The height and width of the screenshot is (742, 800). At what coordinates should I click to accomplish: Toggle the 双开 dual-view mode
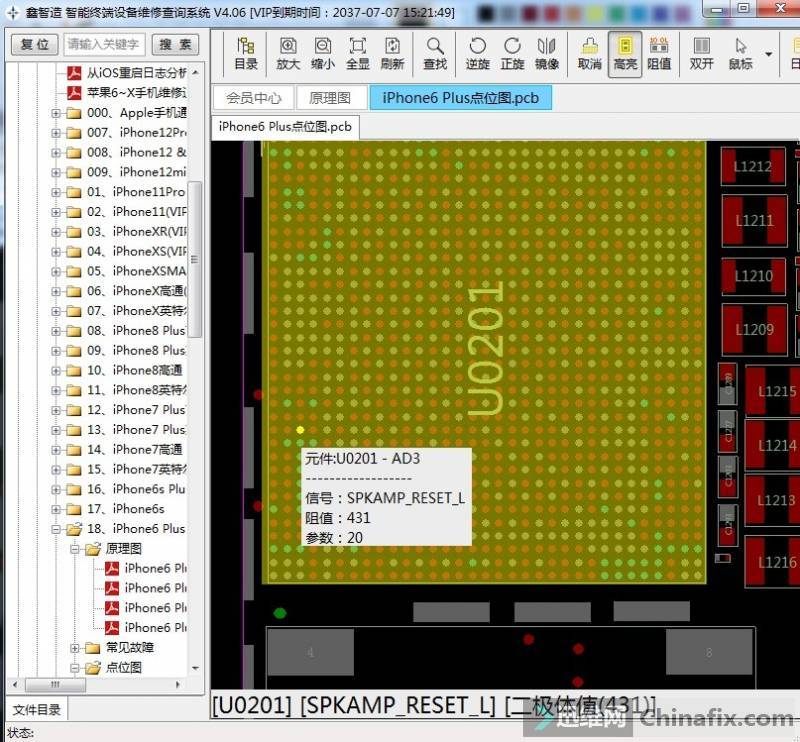702,53
